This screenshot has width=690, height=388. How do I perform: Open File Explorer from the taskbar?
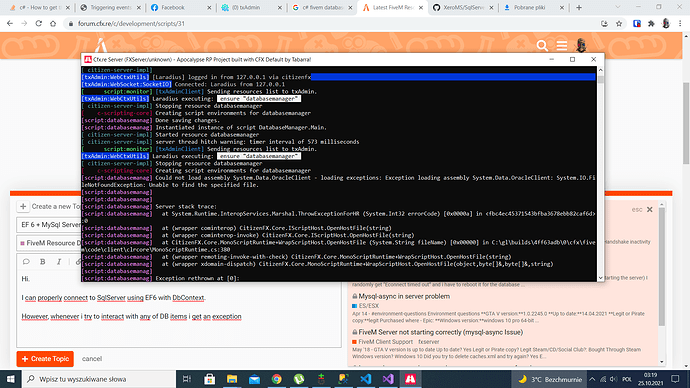(x=232, y=379)
